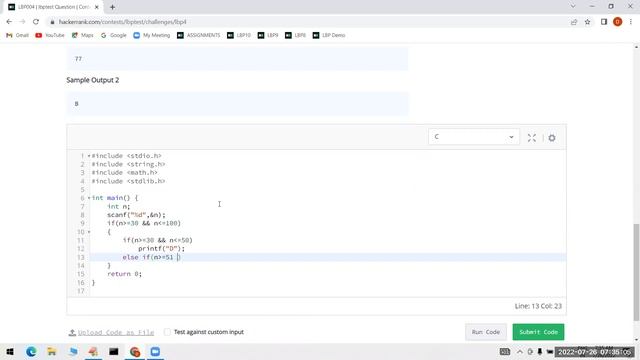Click the '#include <math.h>' line
The width and height of the screenshot is (640, 360).
point(124,173)
